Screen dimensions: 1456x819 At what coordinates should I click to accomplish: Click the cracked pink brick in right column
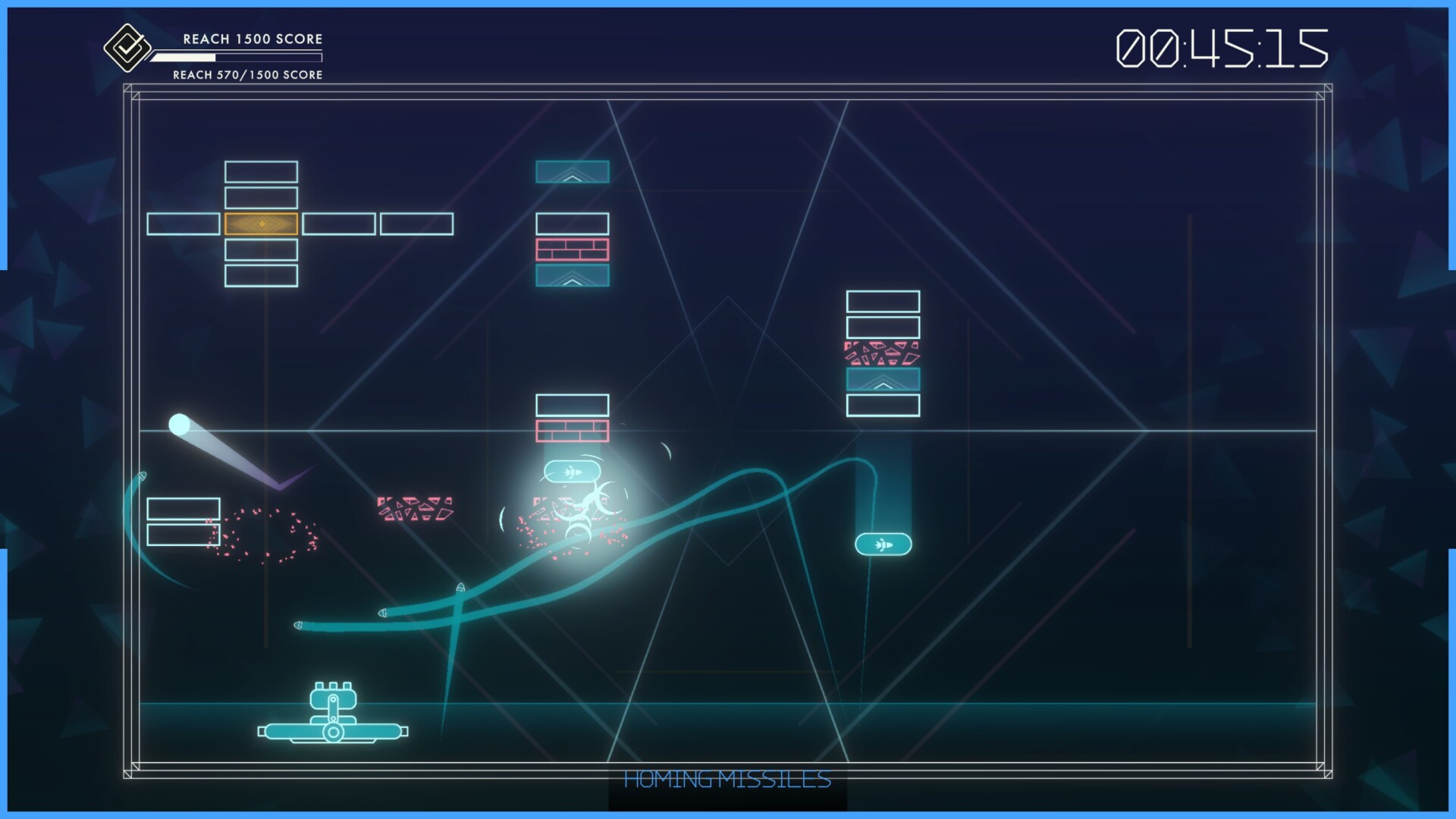pyautogui.click(x=882, y=353)
